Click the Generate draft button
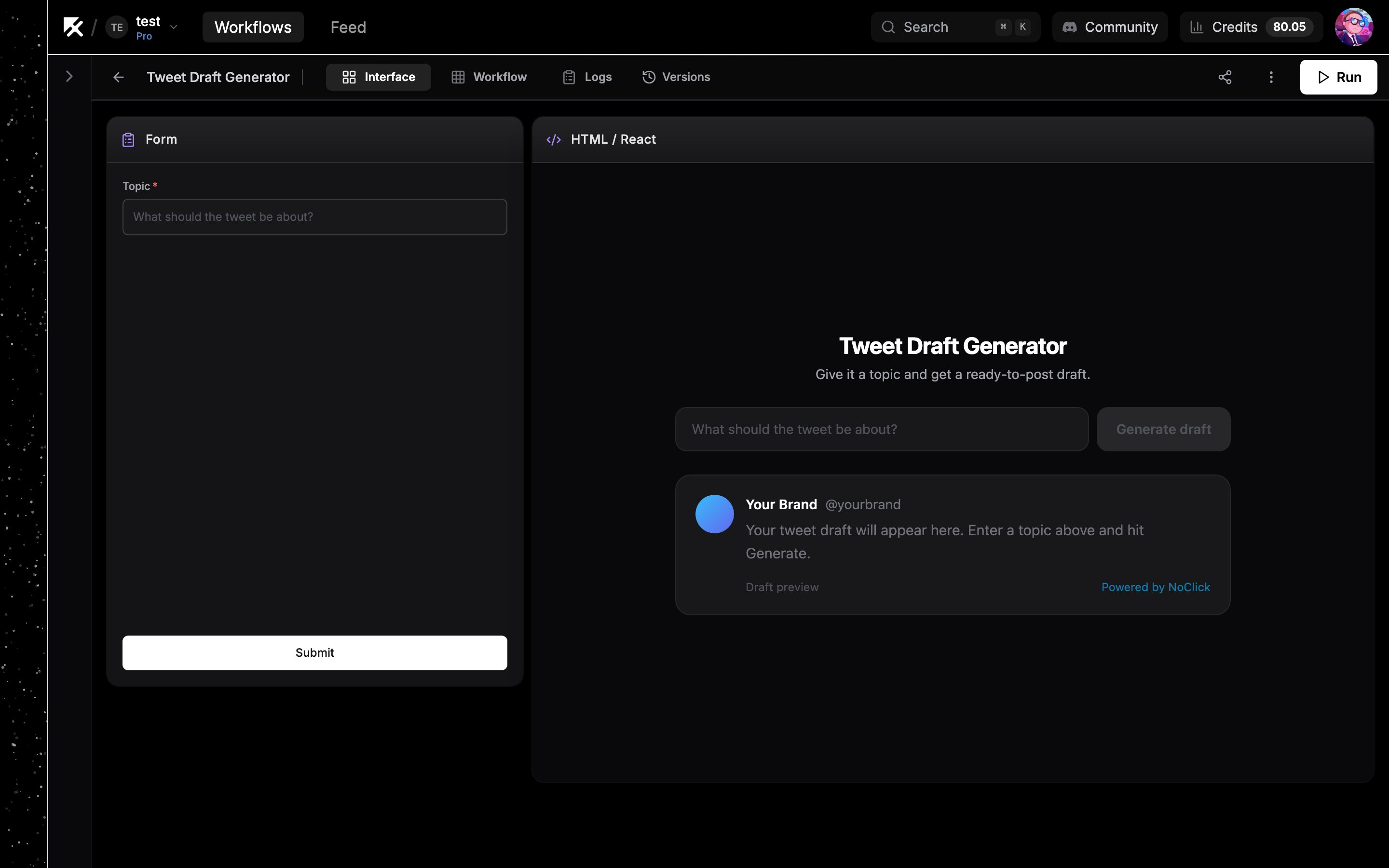This screenshot has height=868, width=1389. tap(1163, 429)
